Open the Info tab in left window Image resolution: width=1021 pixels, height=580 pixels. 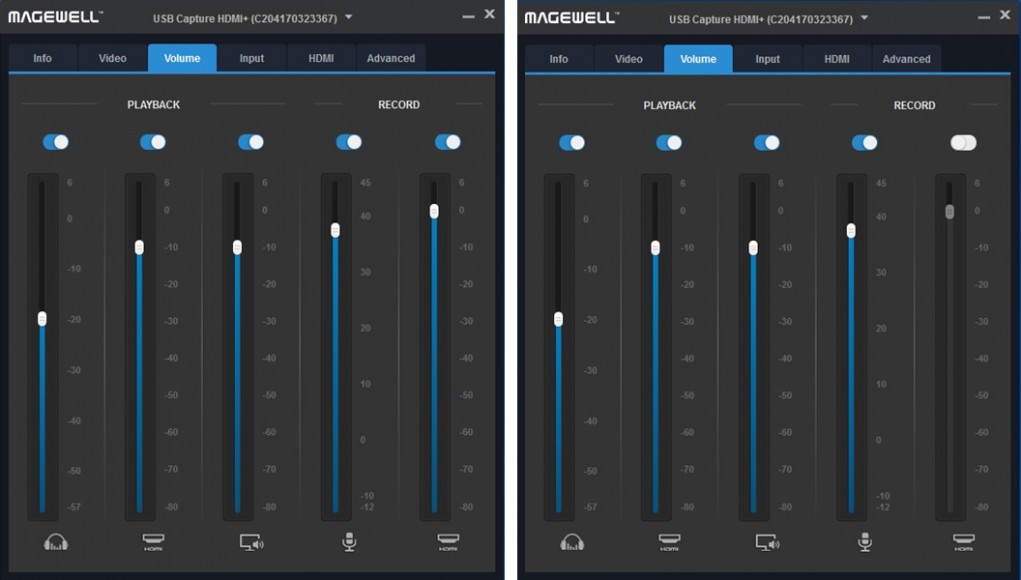(x=42, y=58)
